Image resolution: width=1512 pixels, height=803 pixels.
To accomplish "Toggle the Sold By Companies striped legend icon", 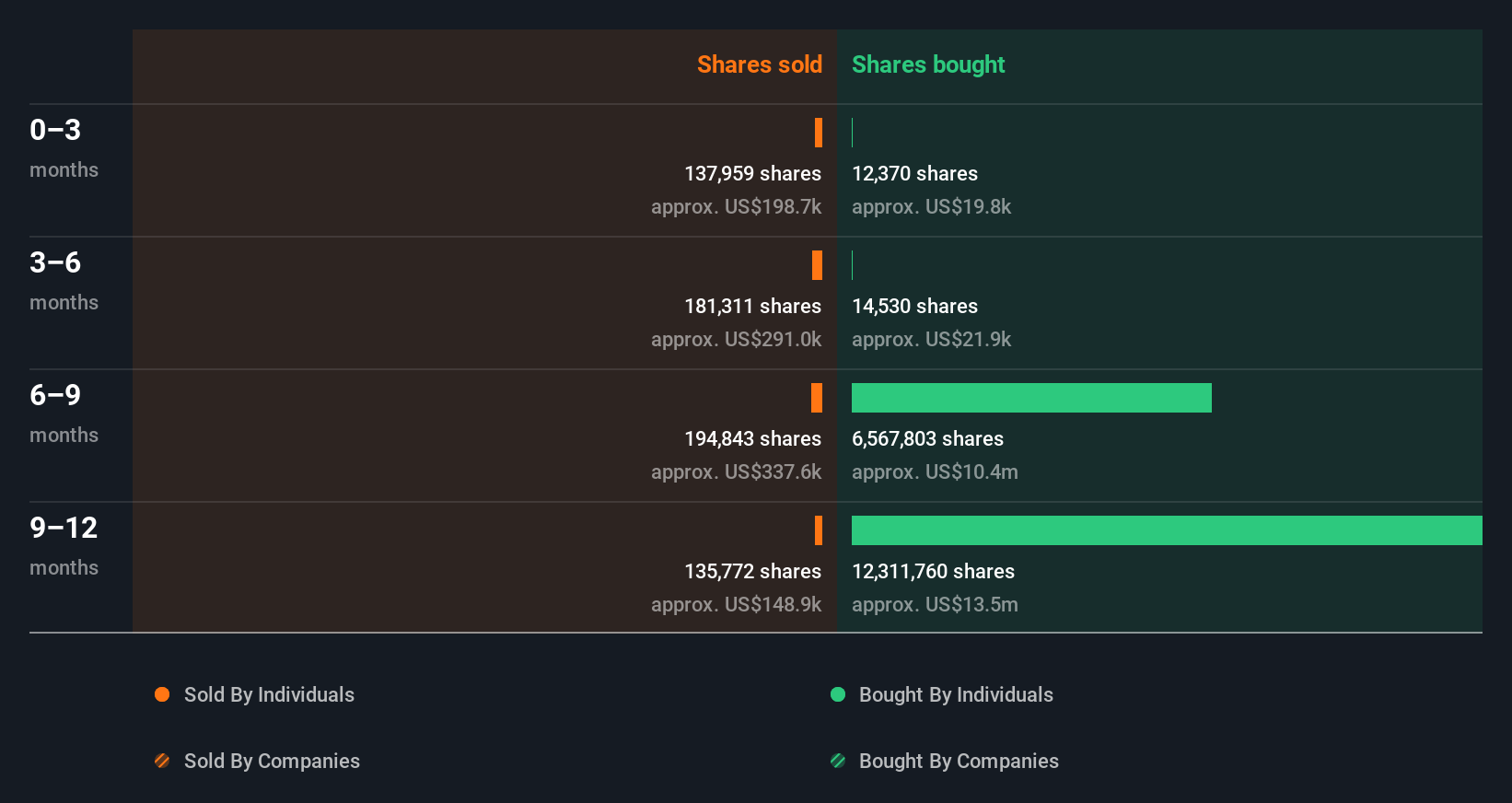I will [x=162, y=761].
